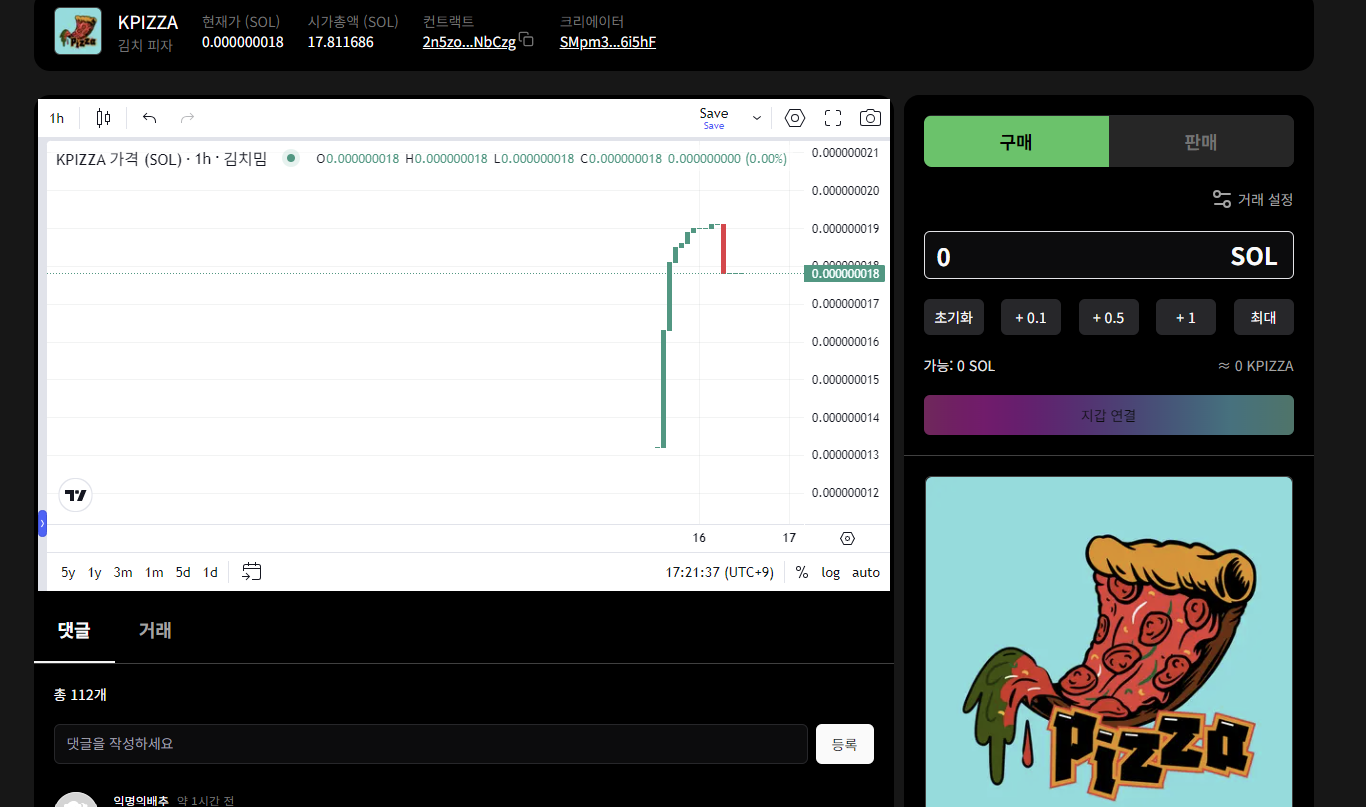Viewport: 1366px width, 807px height.
Task: Click the 시가총액 value 17.811686
Action: click(341, 42)
